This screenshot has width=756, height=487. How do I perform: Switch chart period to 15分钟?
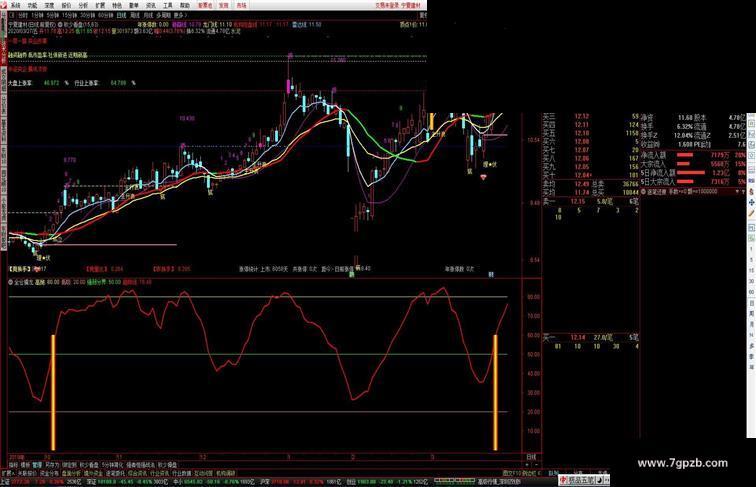pos(69,15)
